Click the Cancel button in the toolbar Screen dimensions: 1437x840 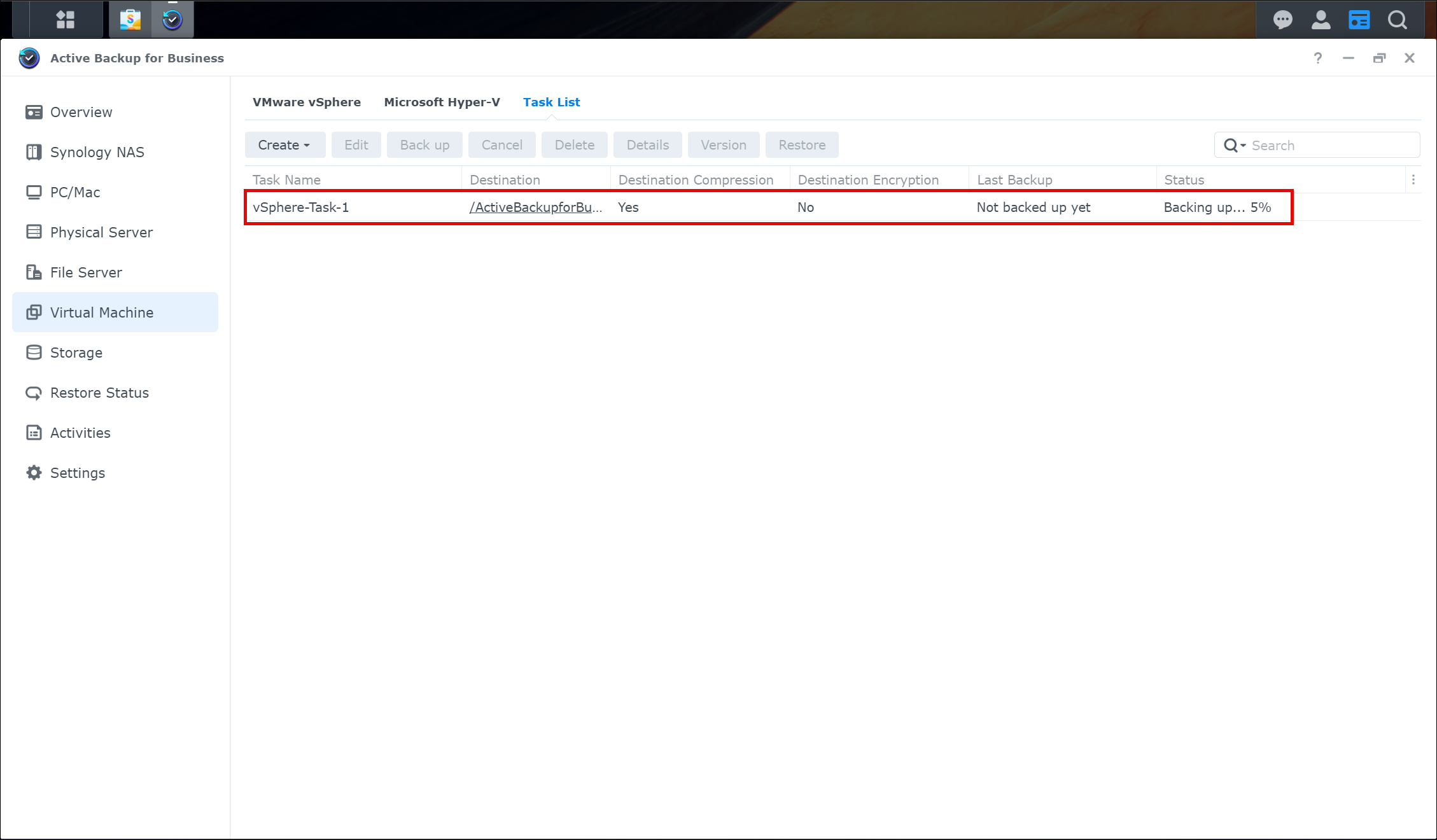(x=501, y=145)
